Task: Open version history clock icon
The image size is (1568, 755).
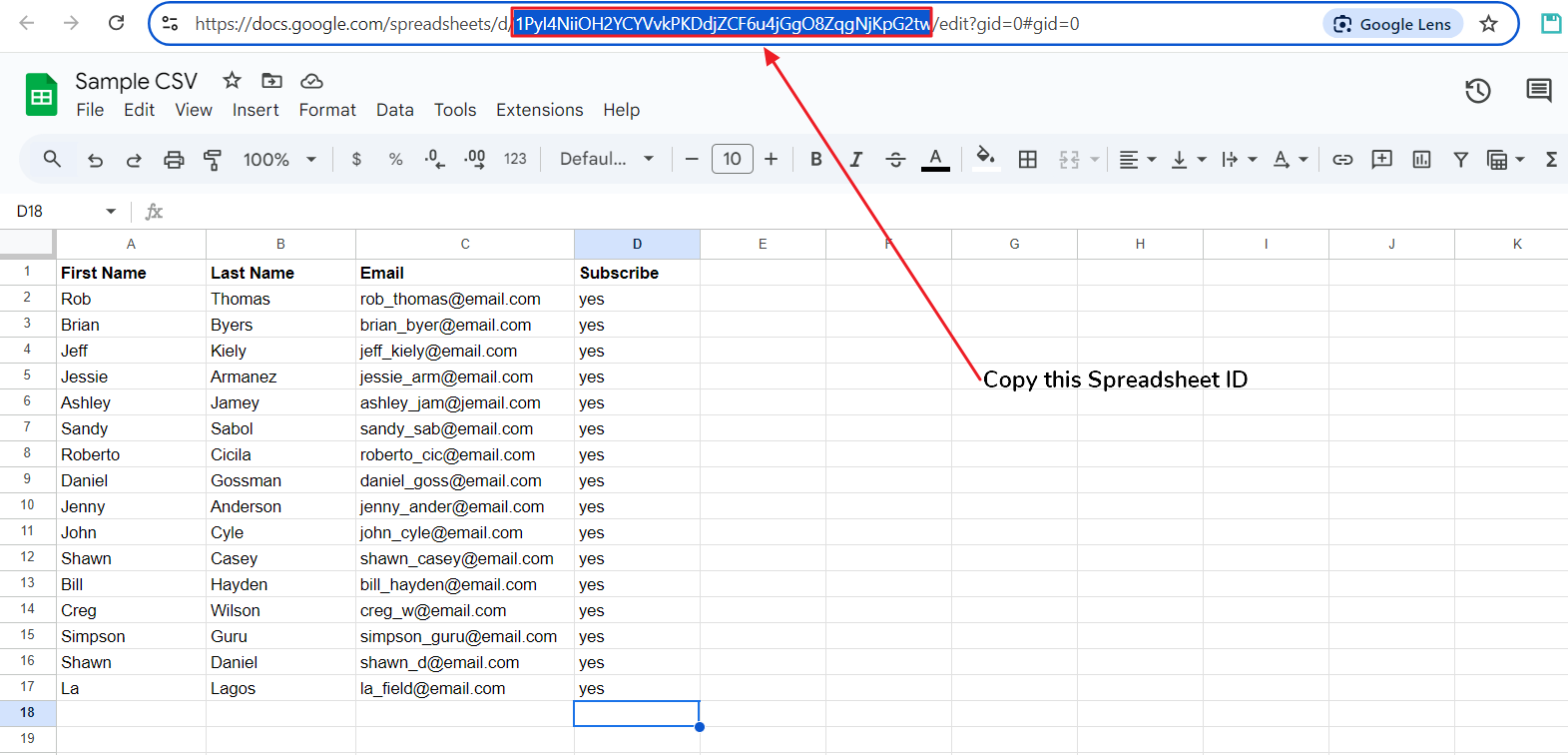Action: click(x=1477, y=91)
